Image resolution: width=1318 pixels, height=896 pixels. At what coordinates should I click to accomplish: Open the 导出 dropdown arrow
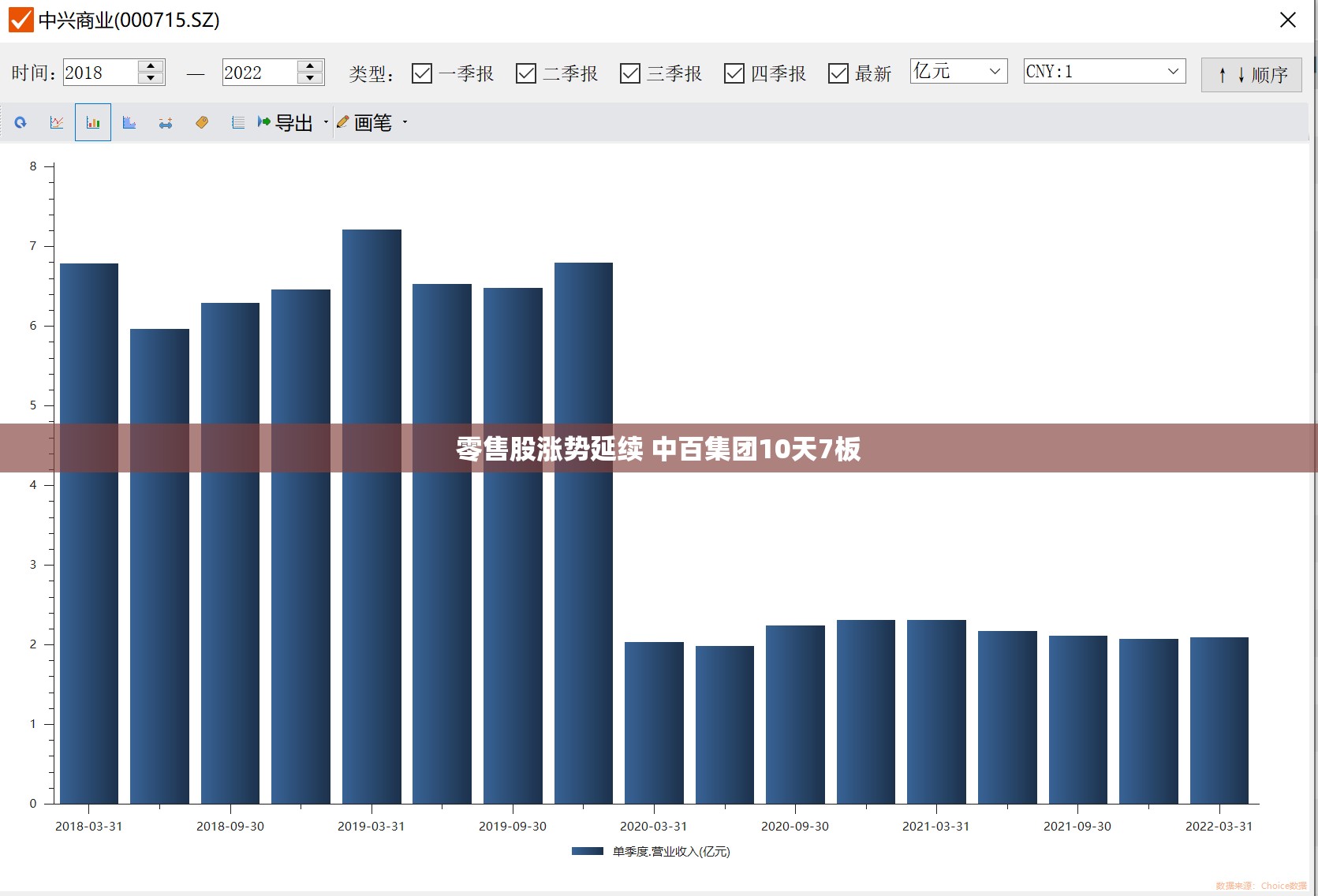[326, 122]
